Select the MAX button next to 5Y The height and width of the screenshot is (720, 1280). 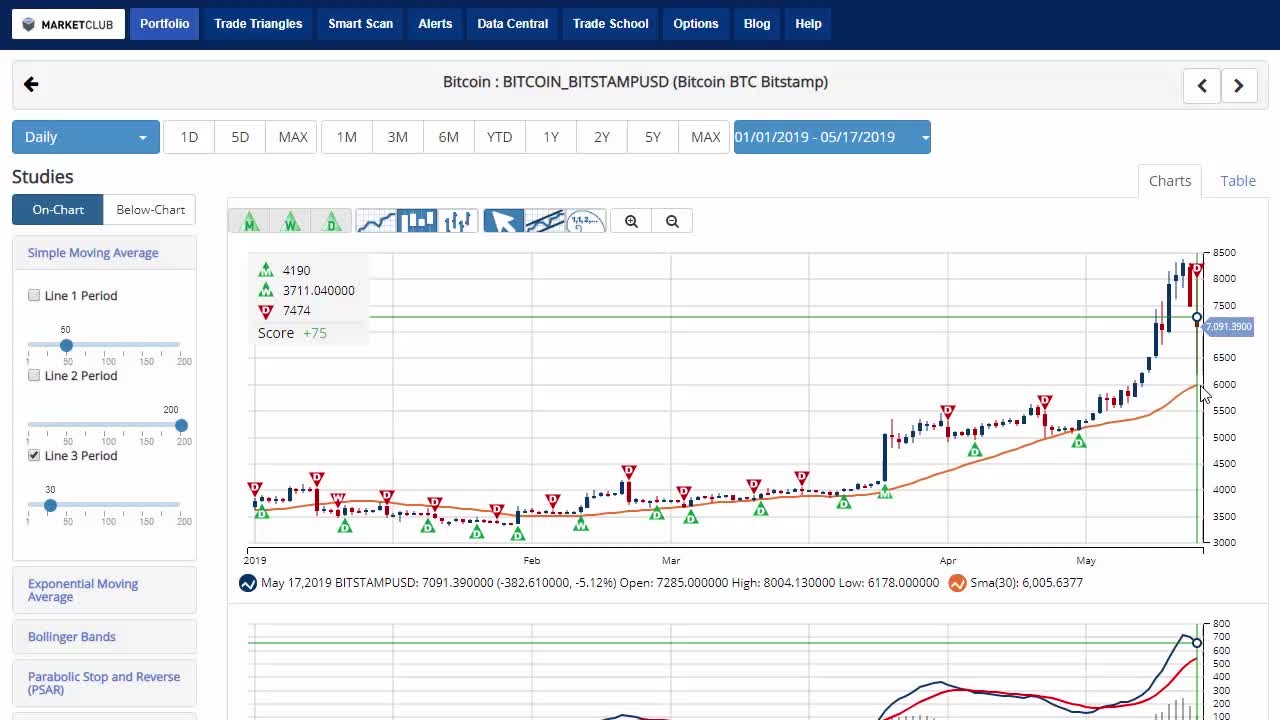(x=706, y=137)
